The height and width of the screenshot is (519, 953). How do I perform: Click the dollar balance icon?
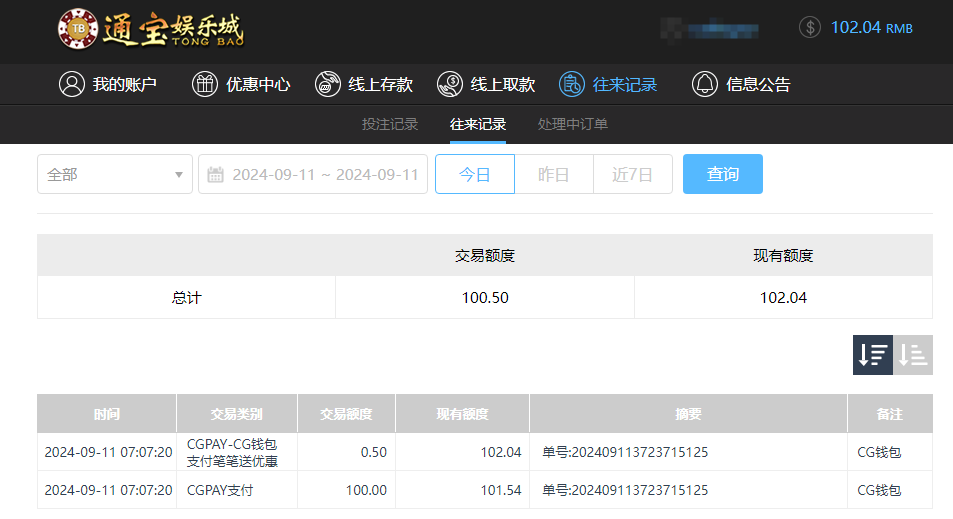(810, 27)
